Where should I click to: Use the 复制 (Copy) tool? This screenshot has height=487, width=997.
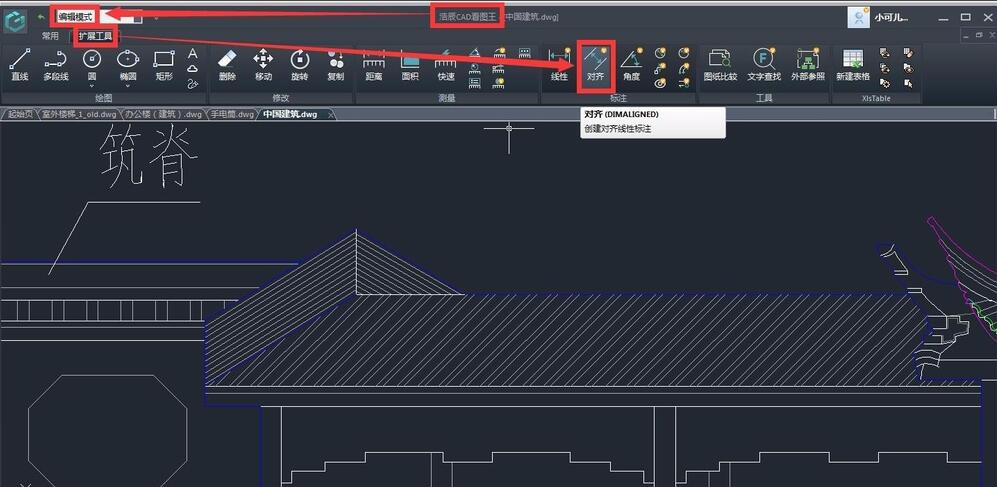[335, 64]
